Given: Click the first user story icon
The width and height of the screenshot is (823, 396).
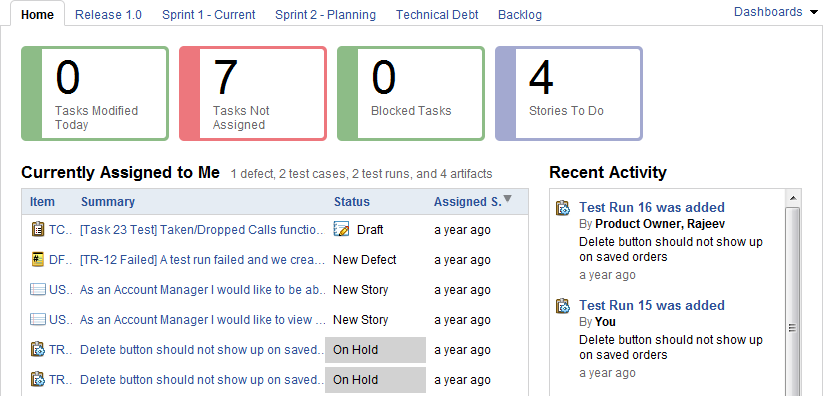Looking at the screenshot, I should coord(37,289).
